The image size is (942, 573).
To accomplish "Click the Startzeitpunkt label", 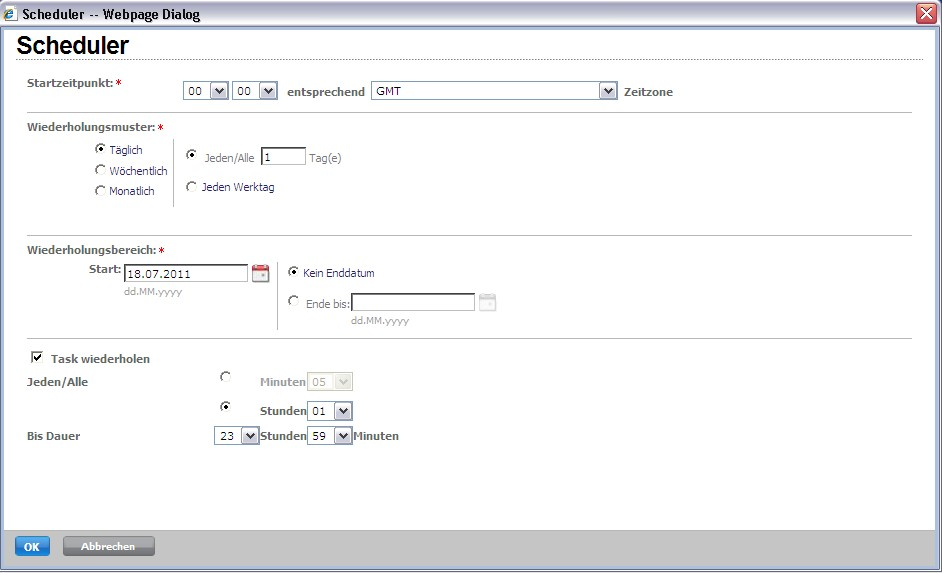I will [x=70, y=83].
